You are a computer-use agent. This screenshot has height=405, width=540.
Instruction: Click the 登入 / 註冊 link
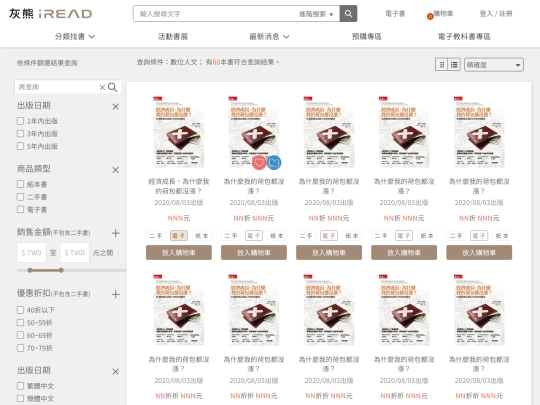pos(496,14)
